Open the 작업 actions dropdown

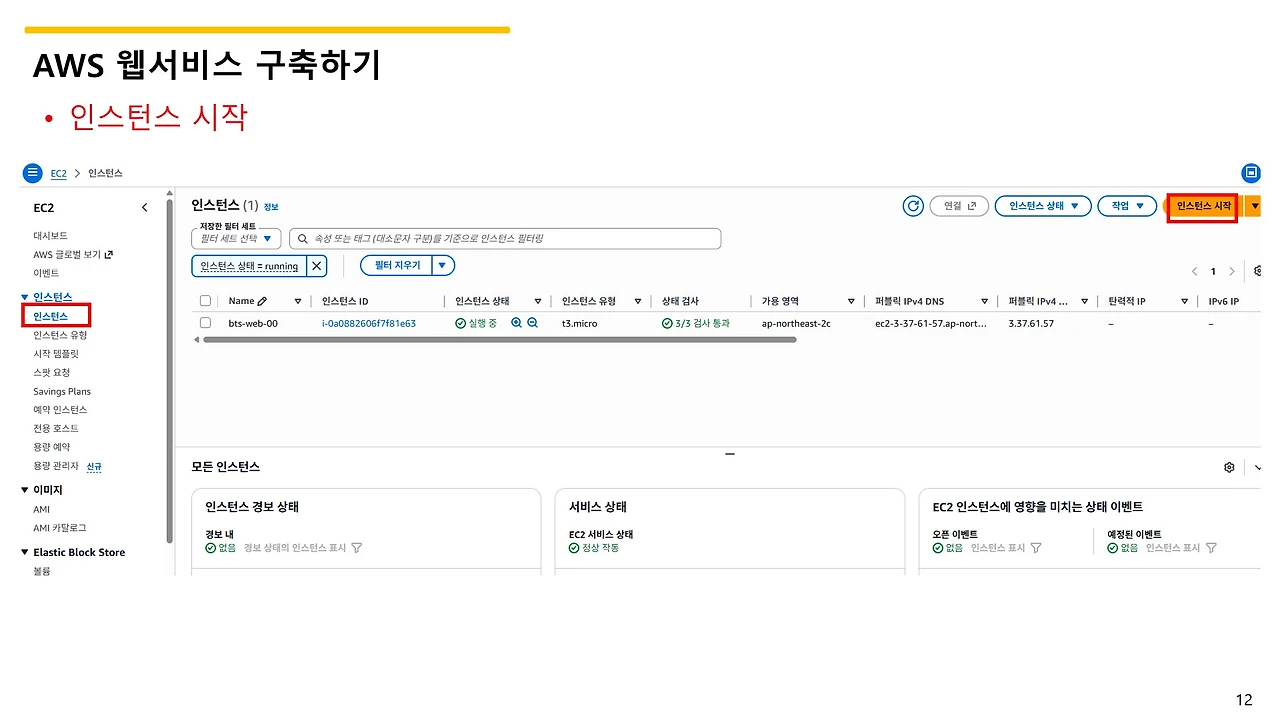[1127, 206]
